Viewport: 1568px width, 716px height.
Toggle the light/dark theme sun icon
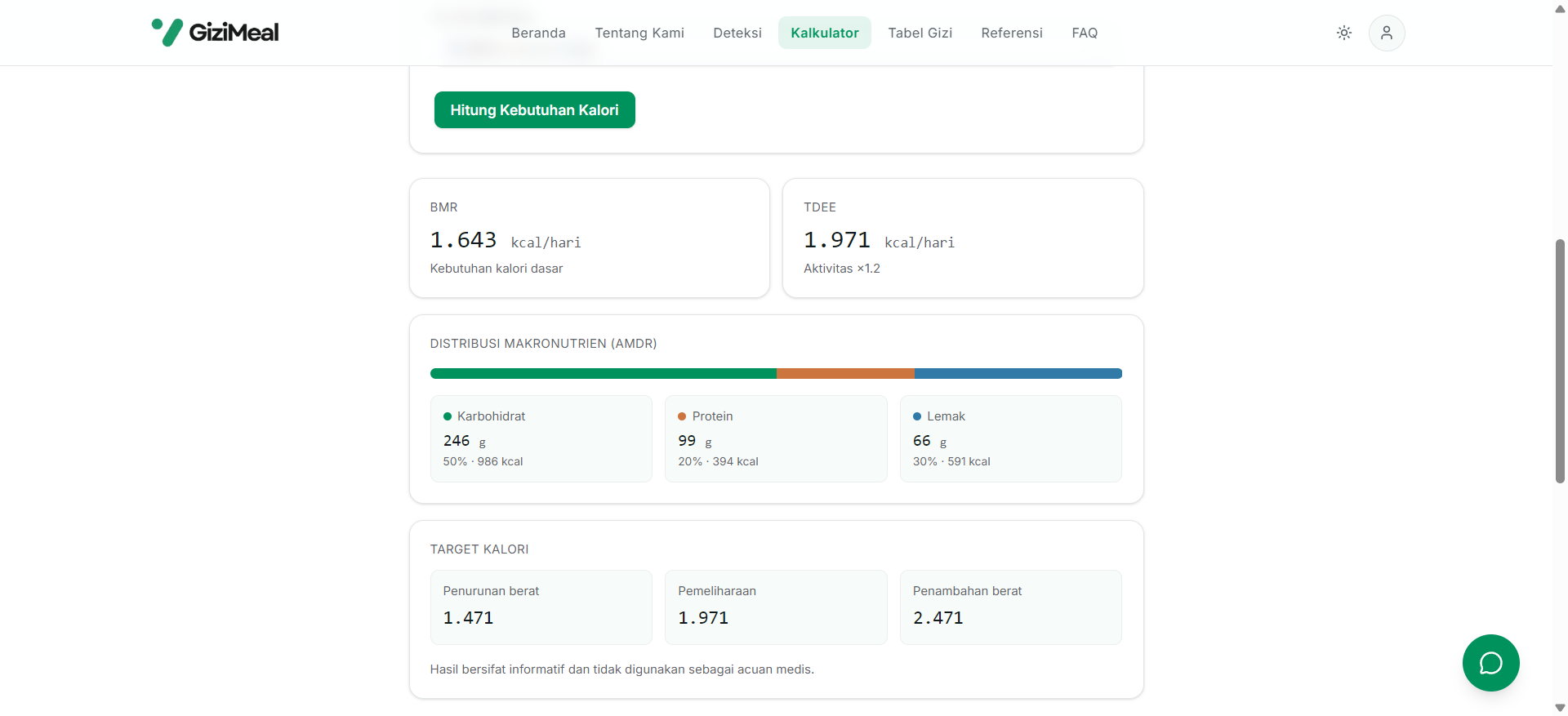click(1344, 33)
